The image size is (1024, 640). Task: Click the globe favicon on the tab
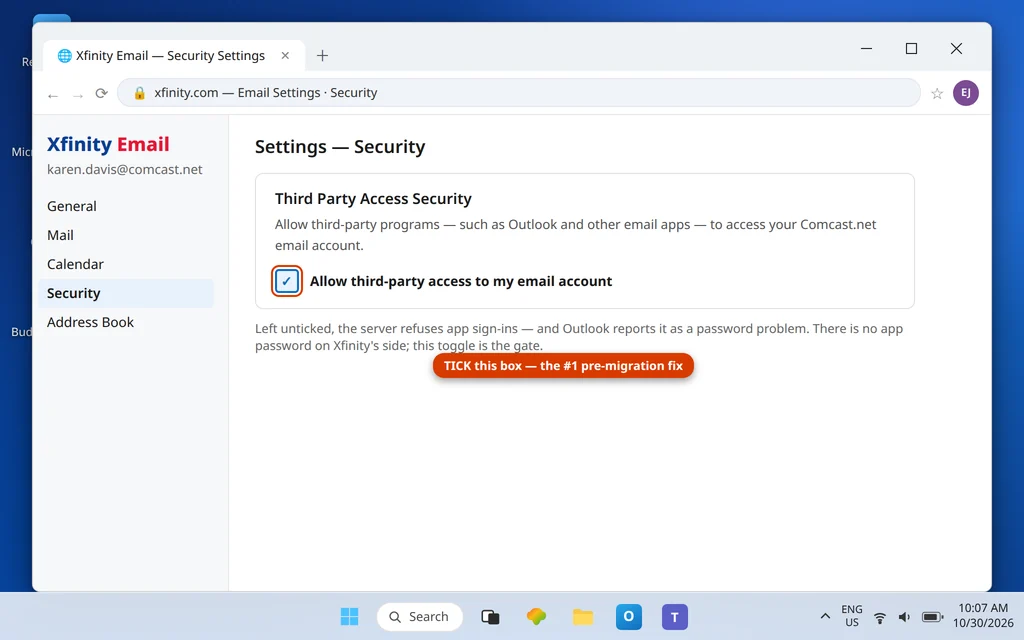[x=64, y=56]
